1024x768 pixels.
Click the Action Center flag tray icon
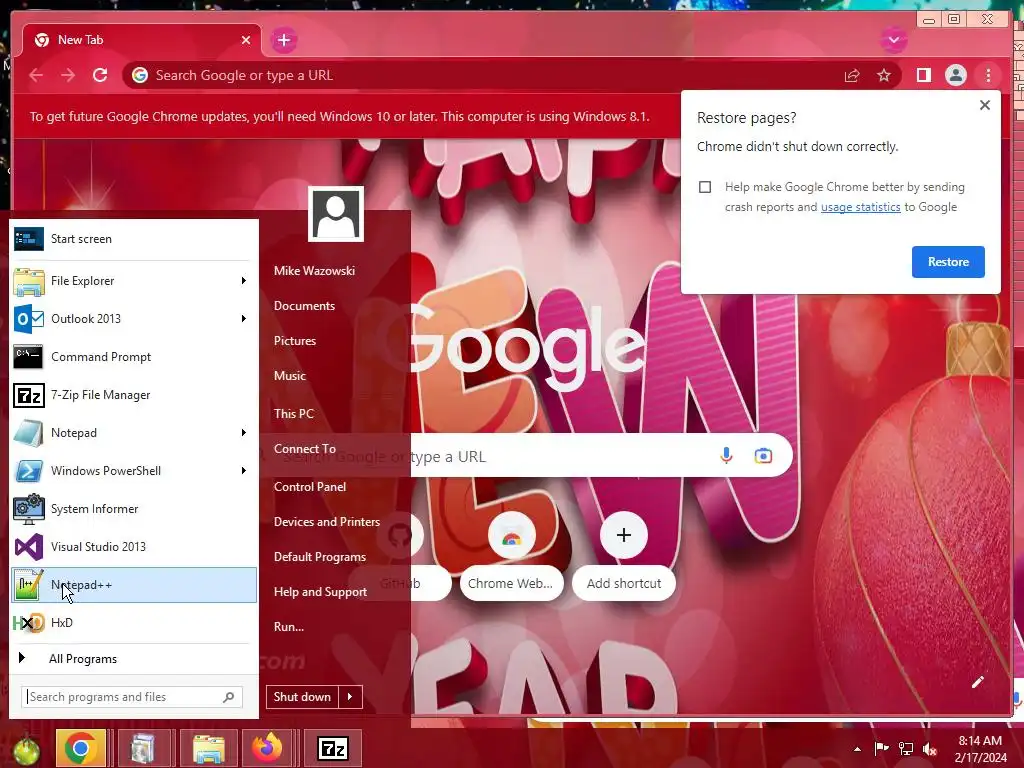tap(881, 749)
